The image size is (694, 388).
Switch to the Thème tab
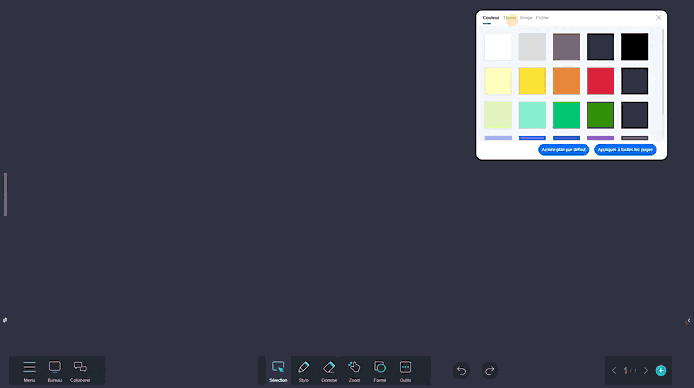point(510,18)
